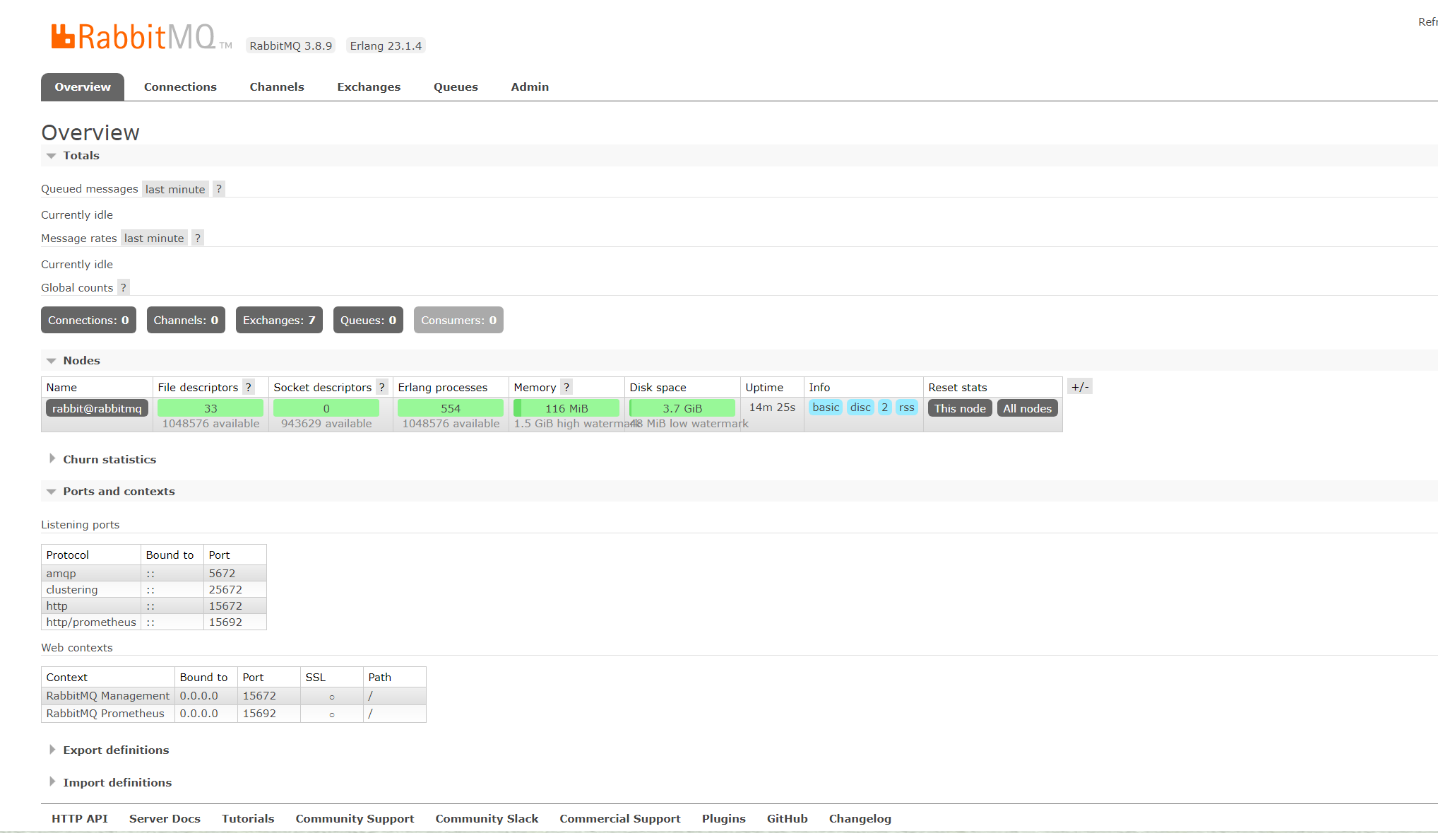
Task: Change Queued messages range 'last minute'
Action: pyautogui.click(x=175, y=189)
